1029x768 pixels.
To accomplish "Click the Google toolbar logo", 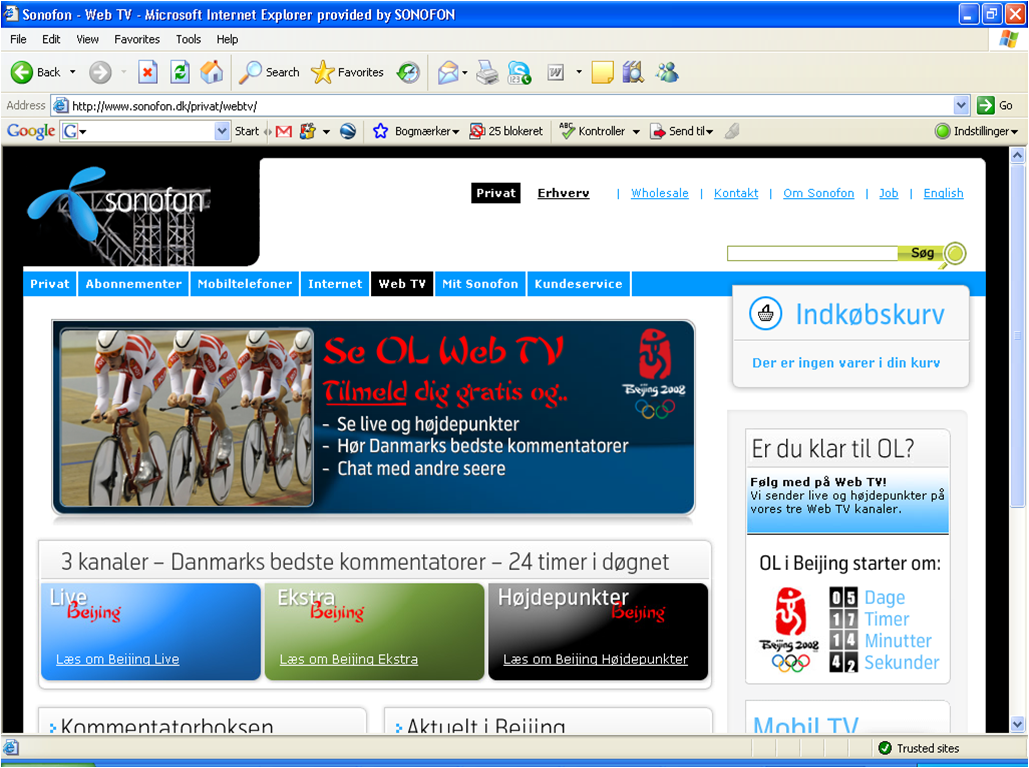I will 31,131.
